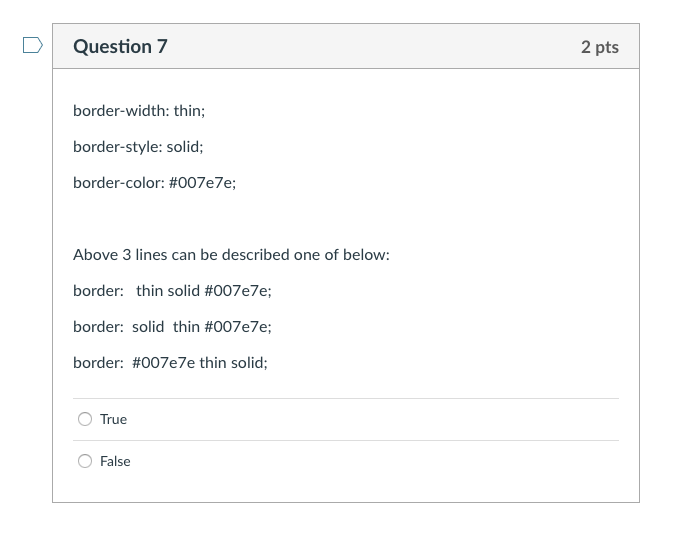Click the "border: thin solid #007e7e;" line

tap(172, 290)
